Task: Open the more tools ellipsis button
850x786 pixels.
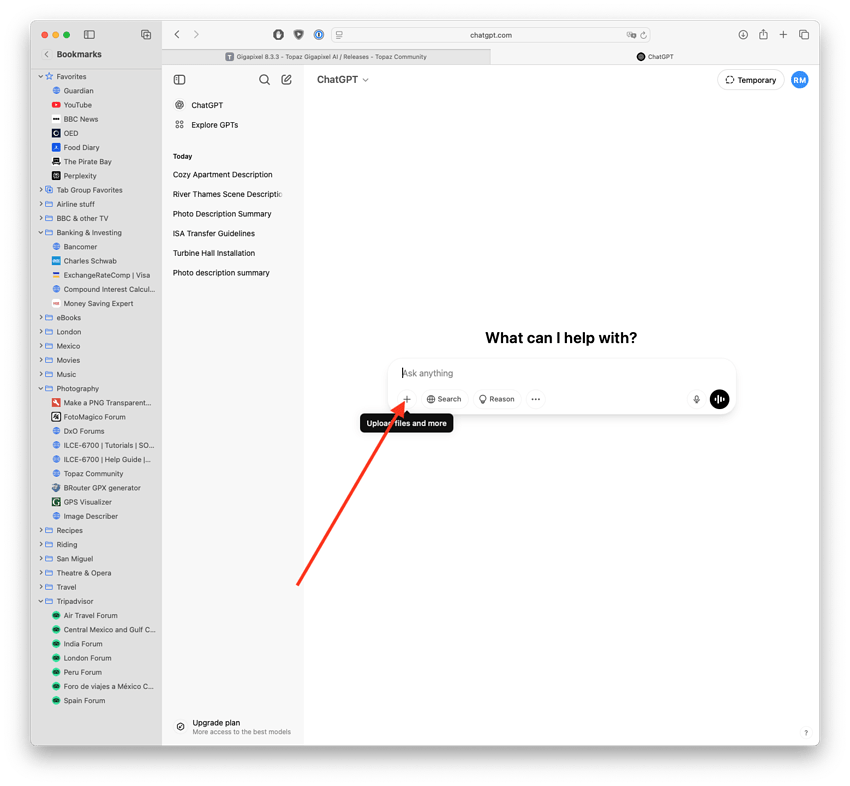Action: point(536,399)
